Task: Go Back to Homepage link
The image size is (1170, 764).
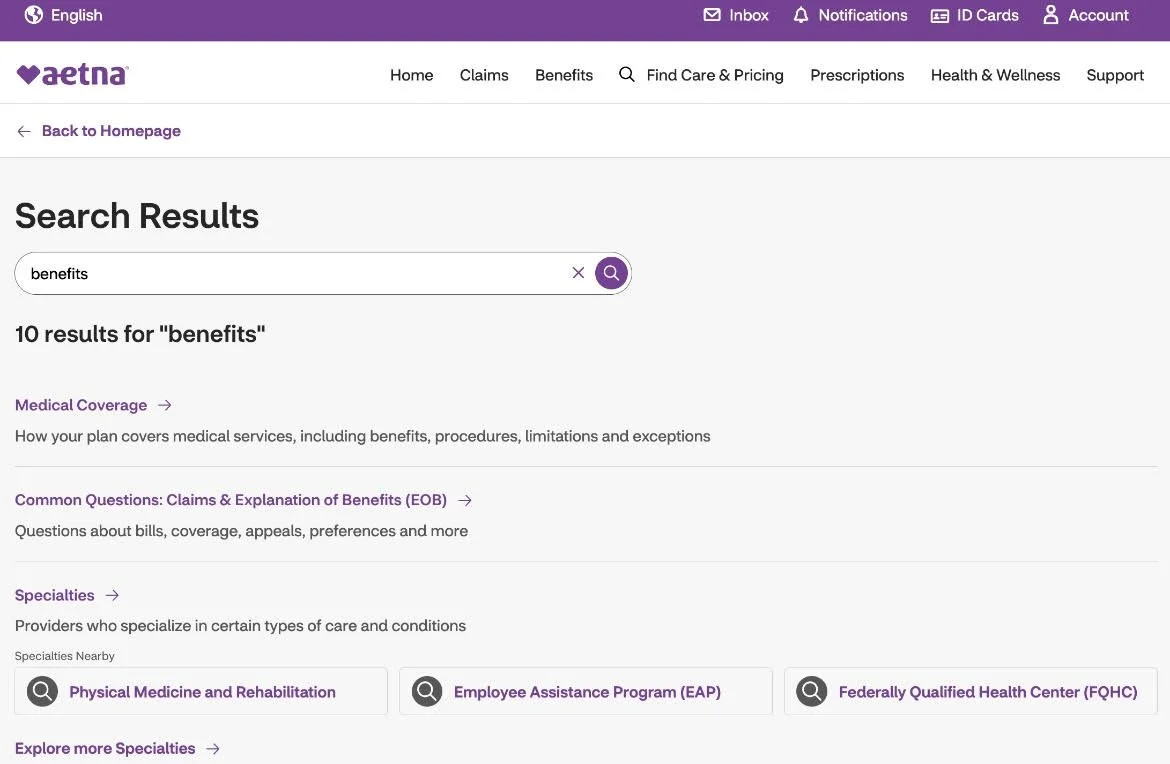Action: coord(111,131)
